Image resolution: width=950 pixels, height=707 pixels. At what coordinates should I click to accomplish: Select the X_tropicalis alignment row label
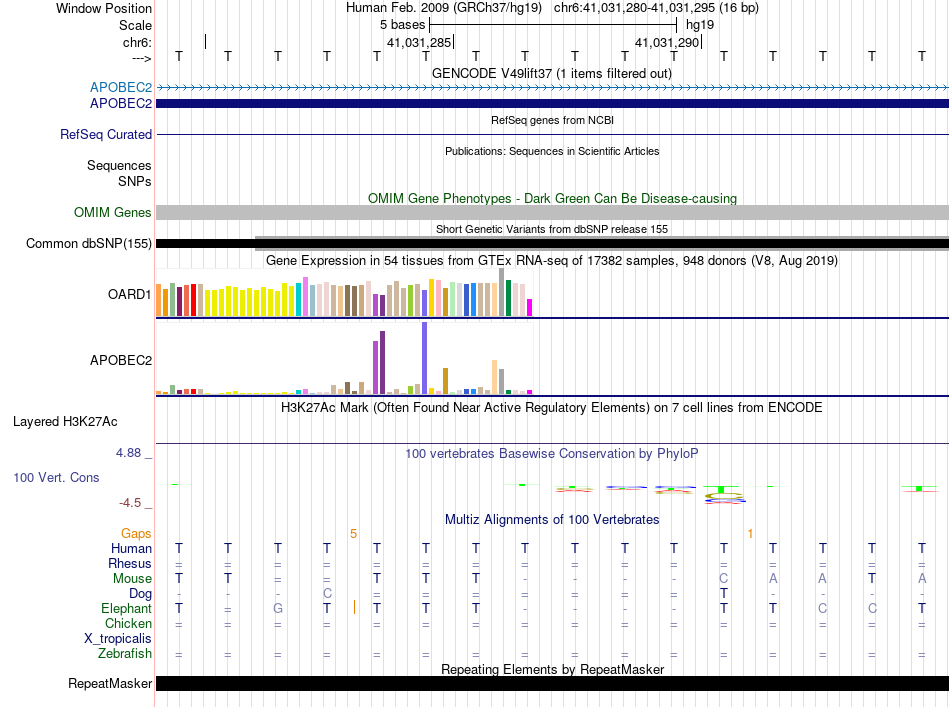tap(118, 639)
